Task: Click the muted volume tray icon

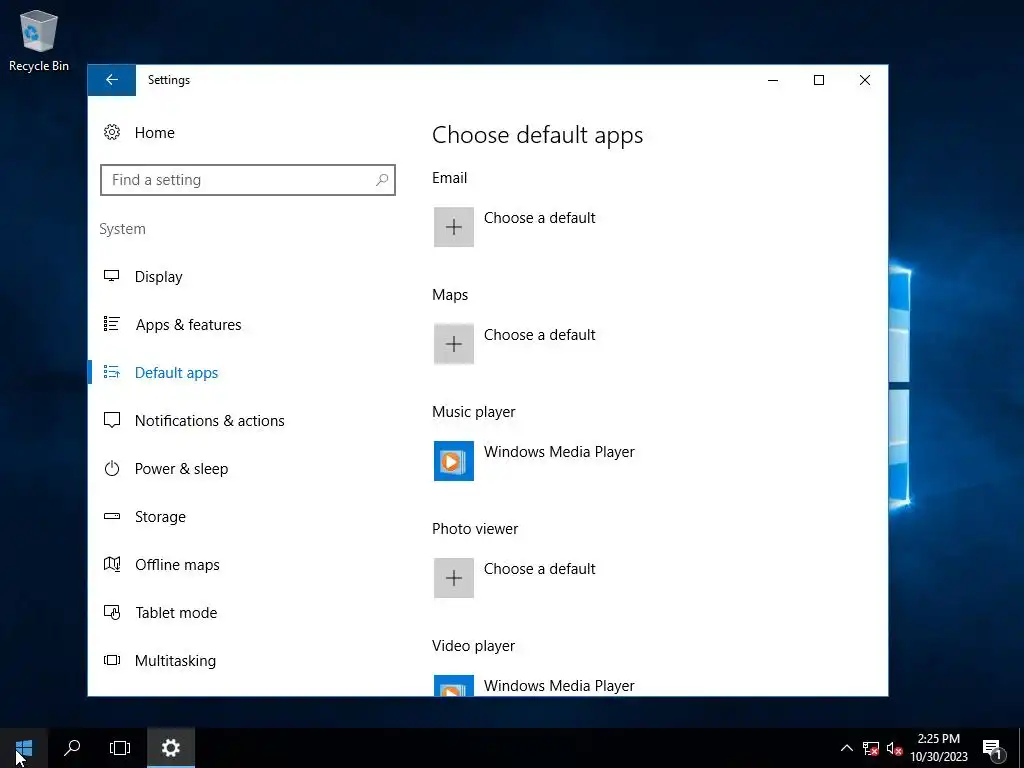Action: (x=895, y=748)
